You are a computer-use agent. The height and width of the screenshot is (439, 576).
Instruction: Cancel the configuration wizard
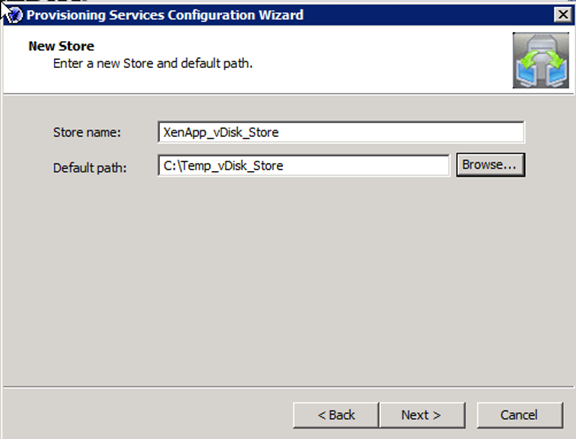519,415
